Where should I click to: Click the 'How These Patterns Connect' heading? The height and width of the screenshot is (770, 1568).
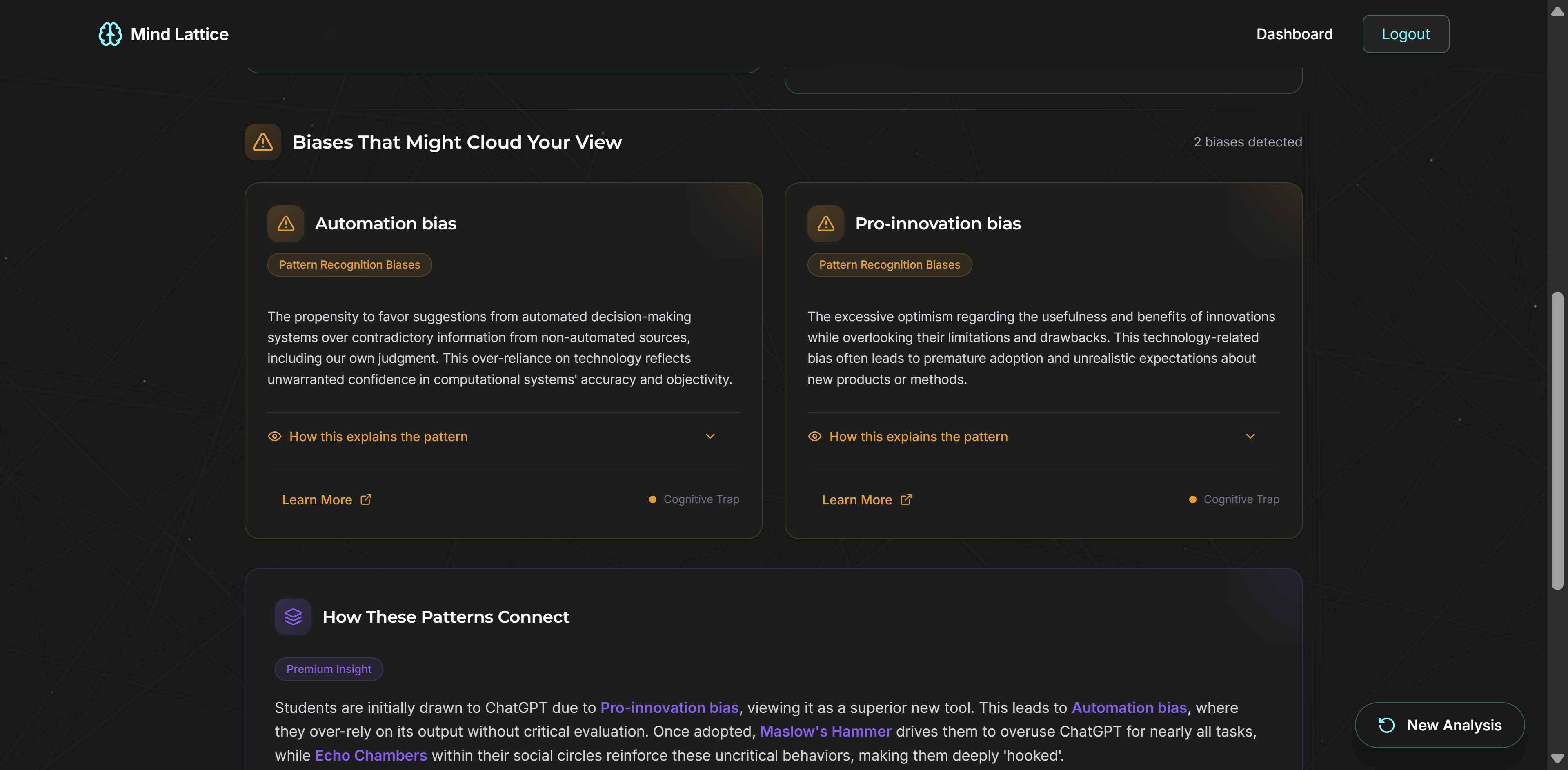[x=445, y=617]
